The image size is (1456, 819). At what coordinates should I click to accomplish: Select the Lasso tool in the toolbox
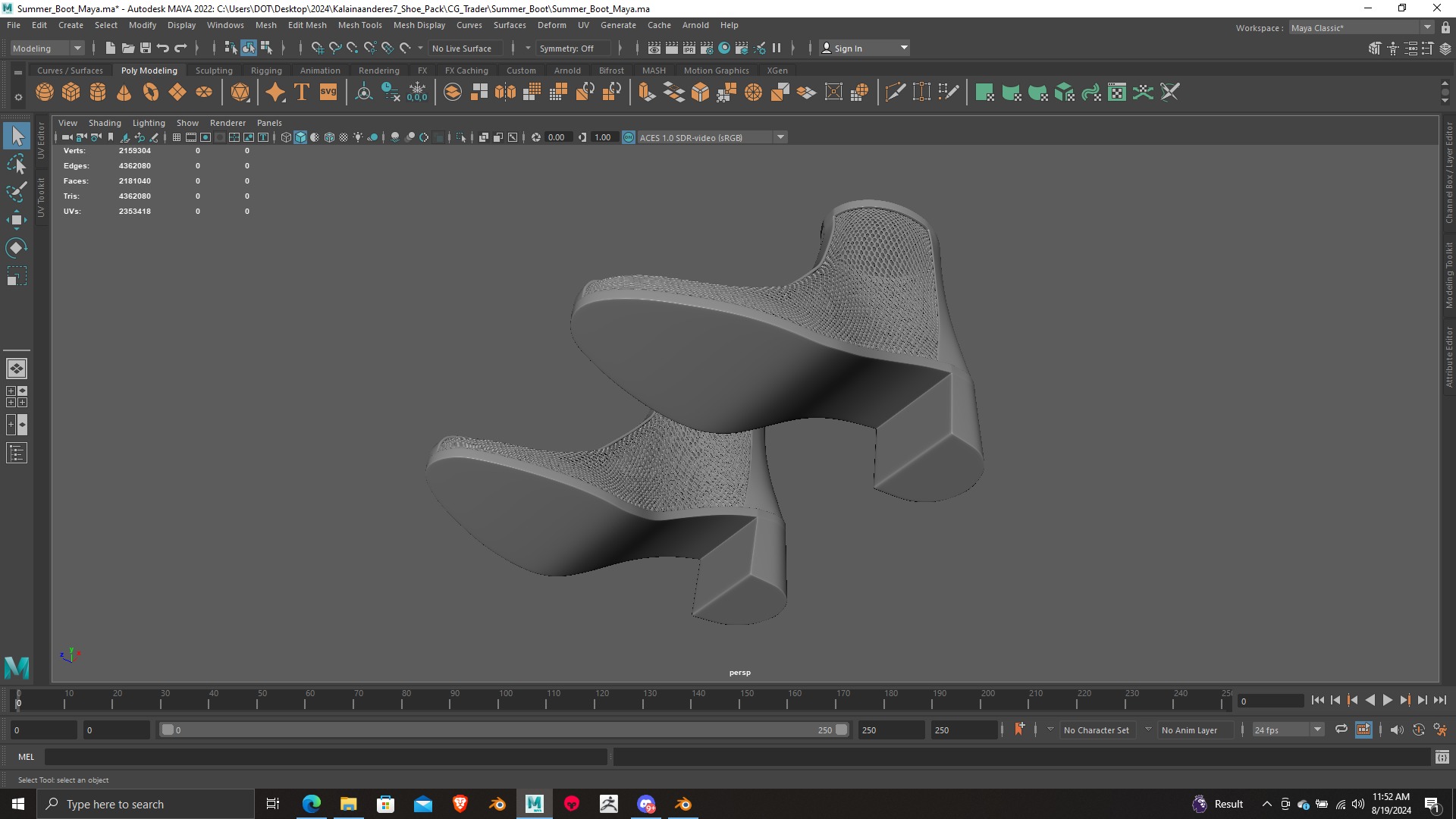click(x=17, y=164)
